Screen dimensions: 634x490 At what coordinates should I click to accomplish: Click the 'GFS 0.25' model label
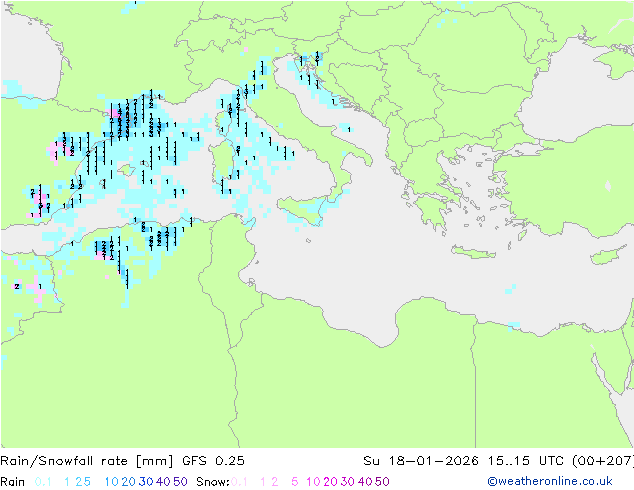(213, 461)
